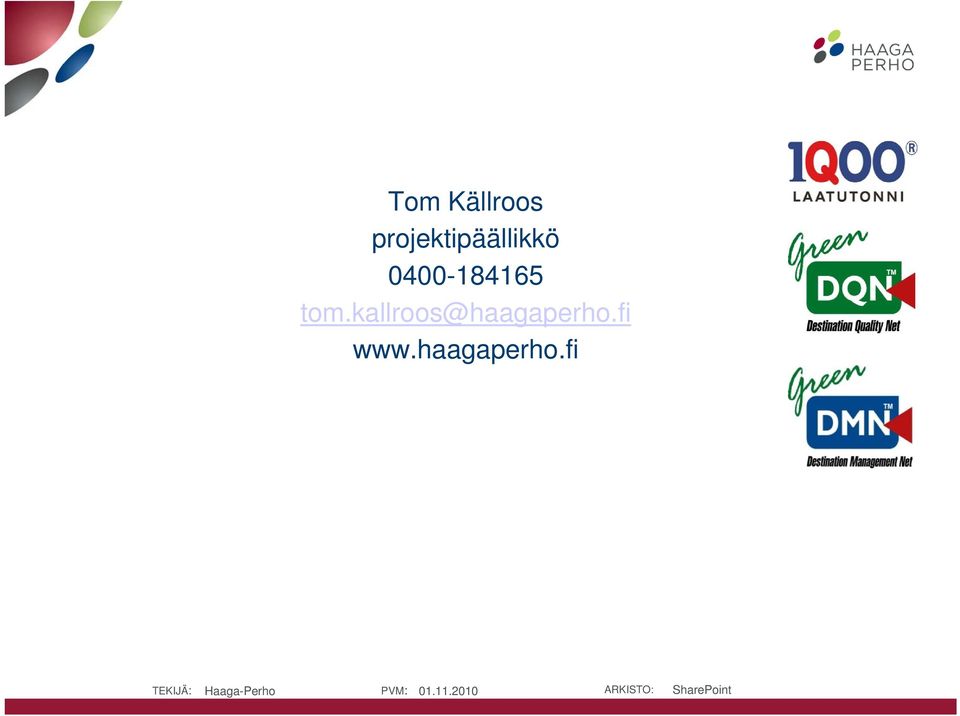The image size is (960, 716).
Task: Click the PVM: footer label
Action: click(394, 691)
